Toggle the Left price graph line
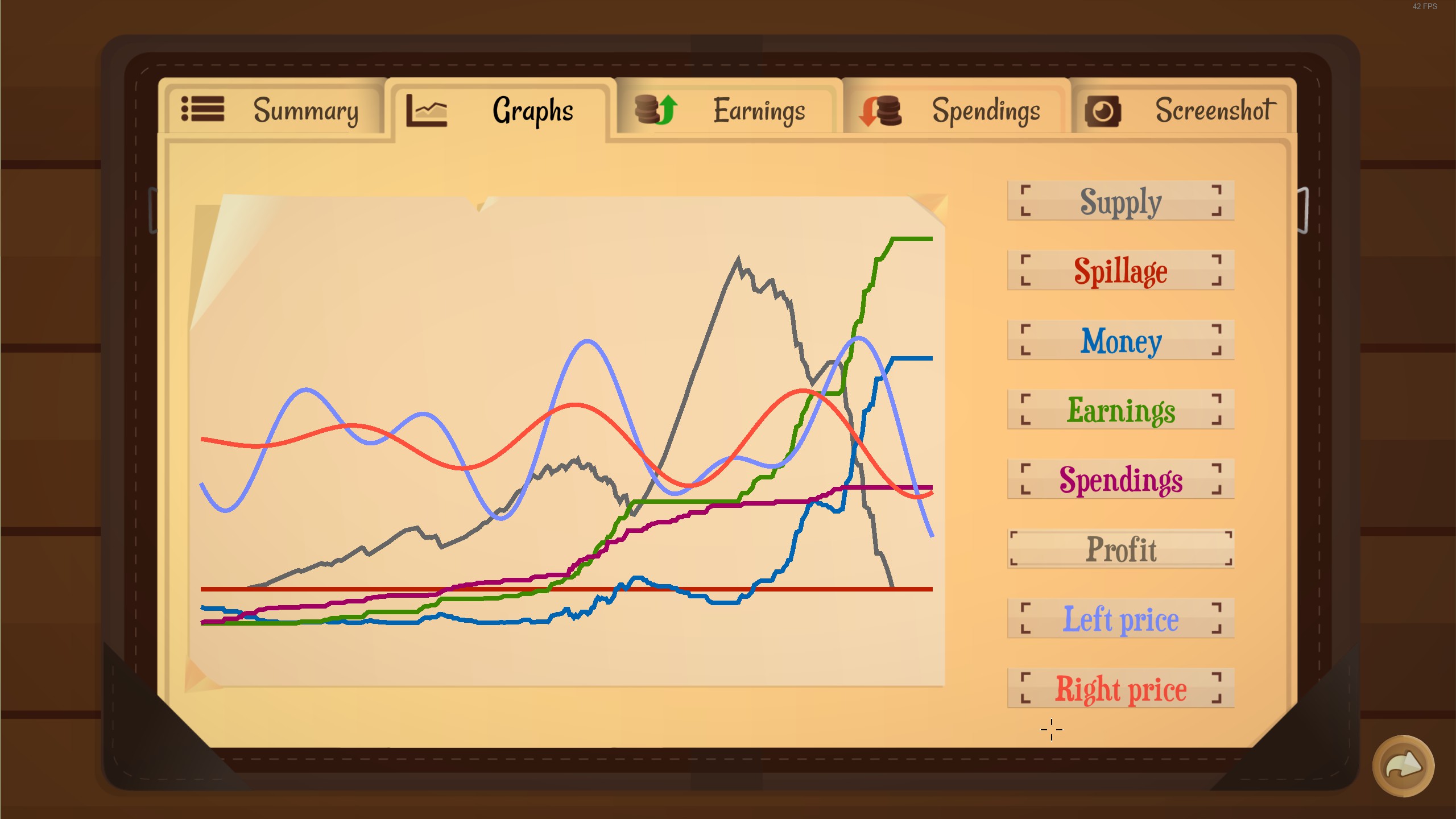 [1120, 619]
